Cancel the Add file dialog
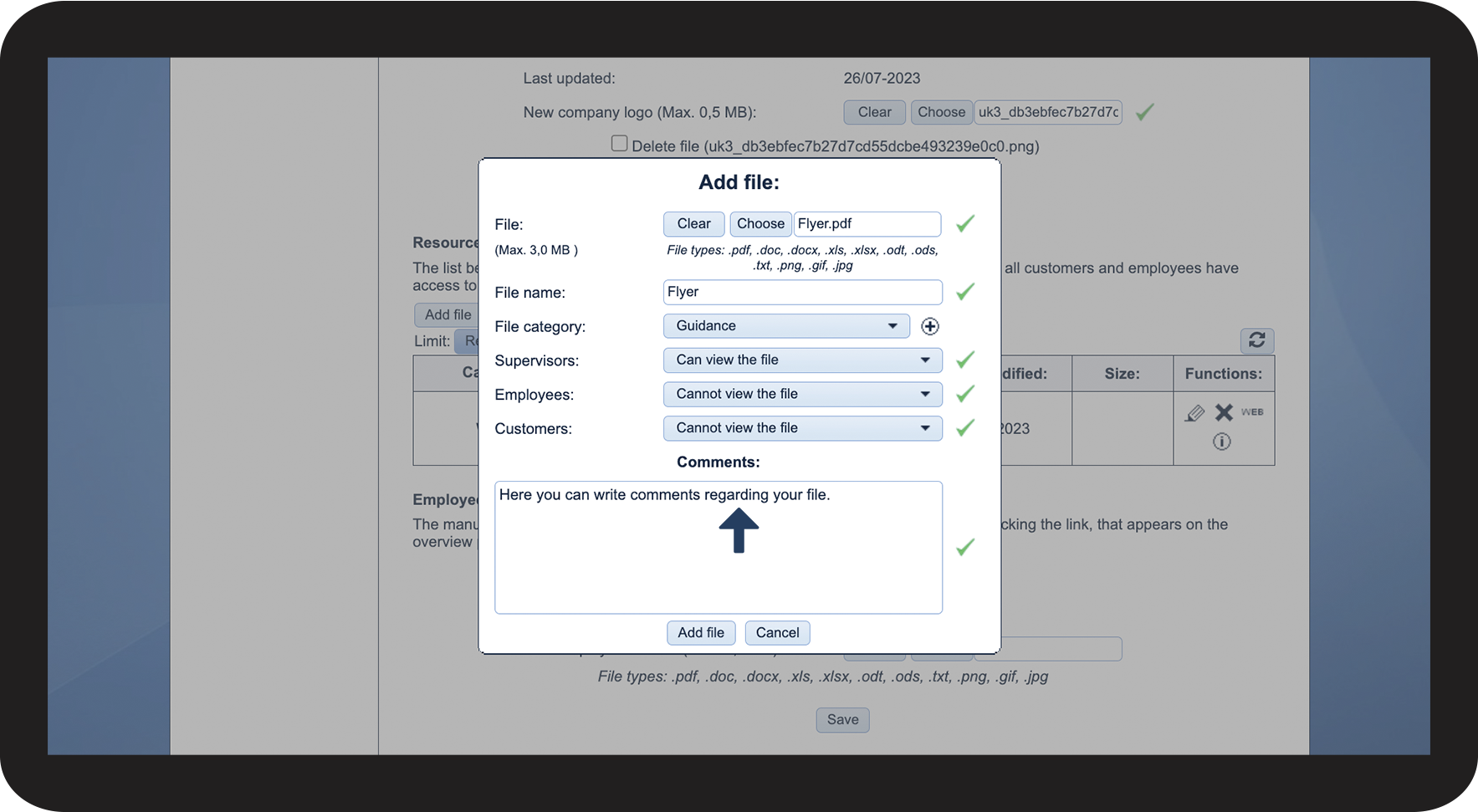Screen dimensions: 1478x812 click(x=777, y=633)
